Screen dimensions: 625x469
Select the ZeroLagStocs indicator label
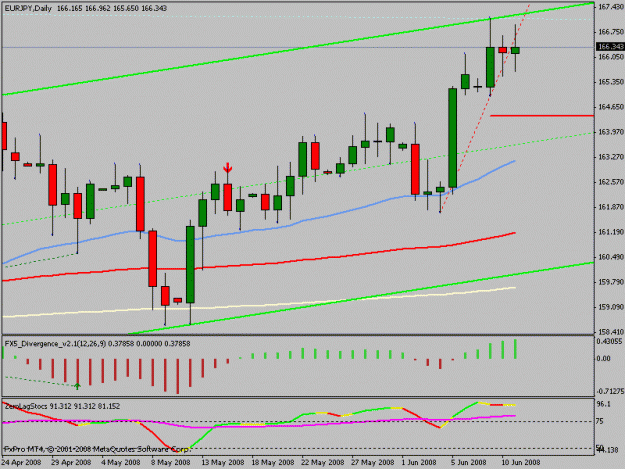(x=26, y=406)
